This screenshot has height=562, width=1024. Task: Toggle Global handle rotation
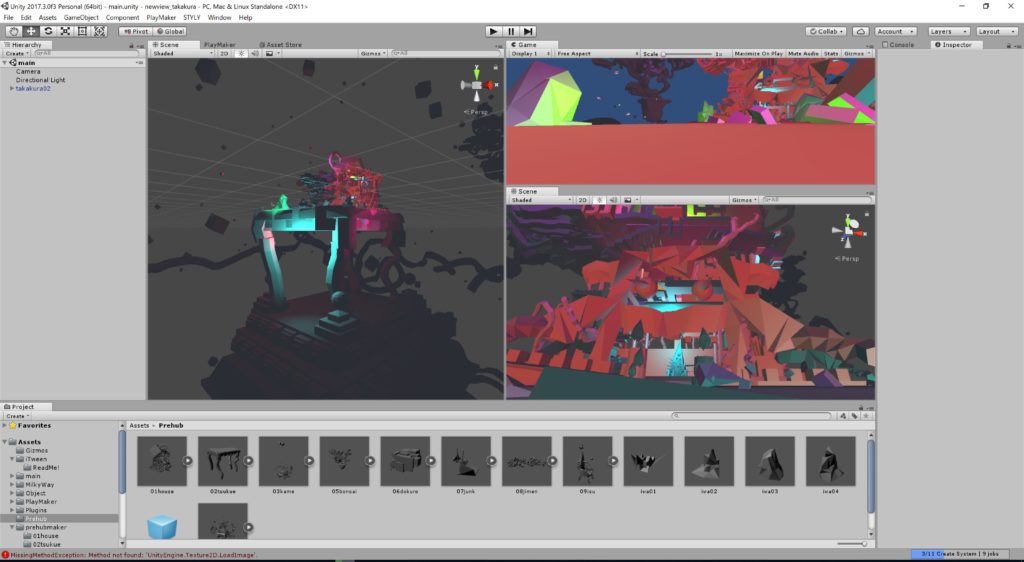(x=171, y=31)
